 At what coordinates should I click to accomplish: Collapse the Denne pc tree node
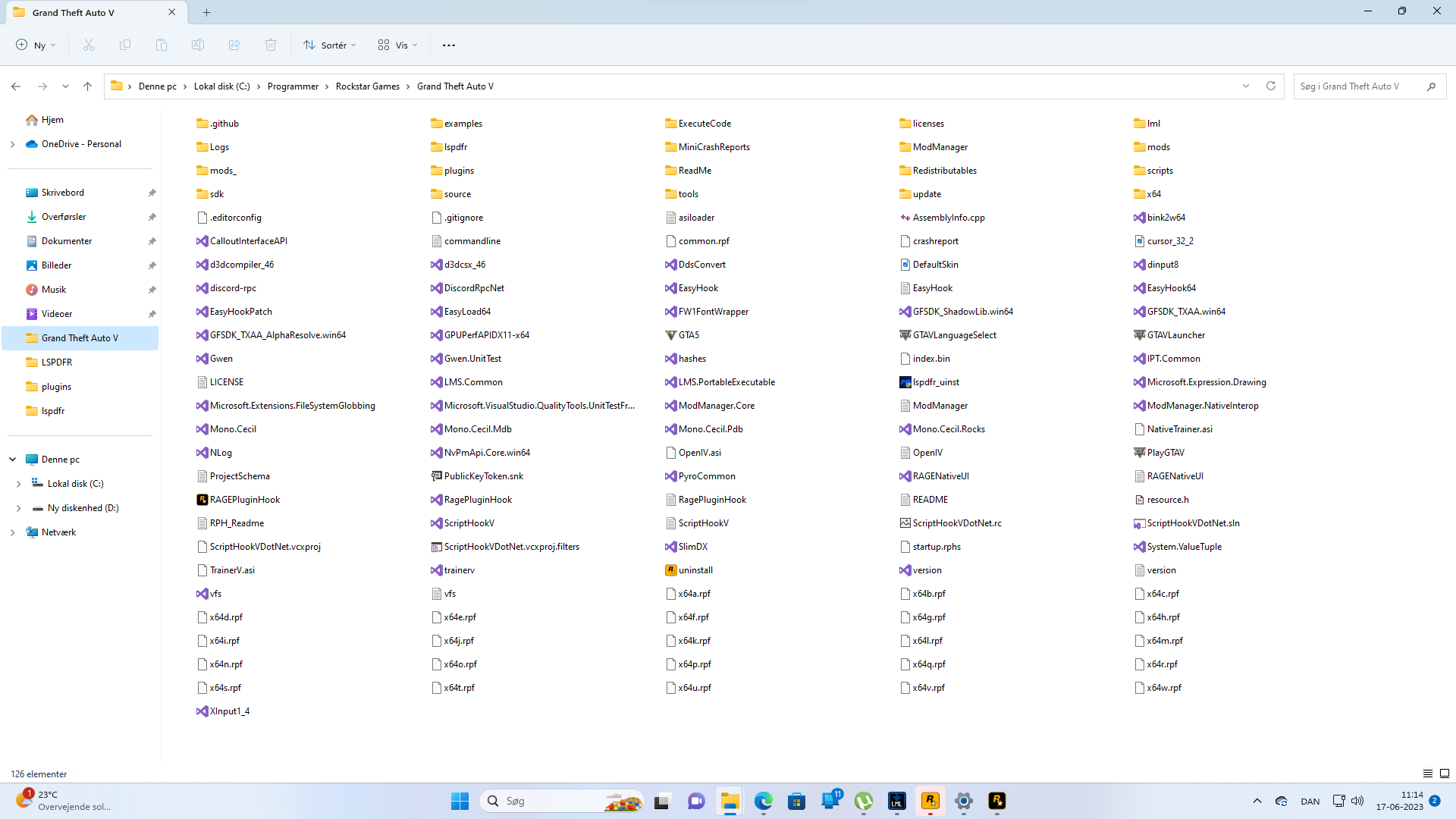pos(12,460)
